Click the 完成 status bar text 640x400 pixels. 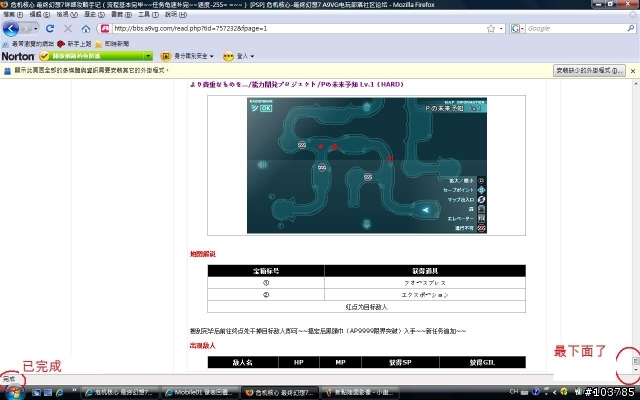(x=9, y=379)
